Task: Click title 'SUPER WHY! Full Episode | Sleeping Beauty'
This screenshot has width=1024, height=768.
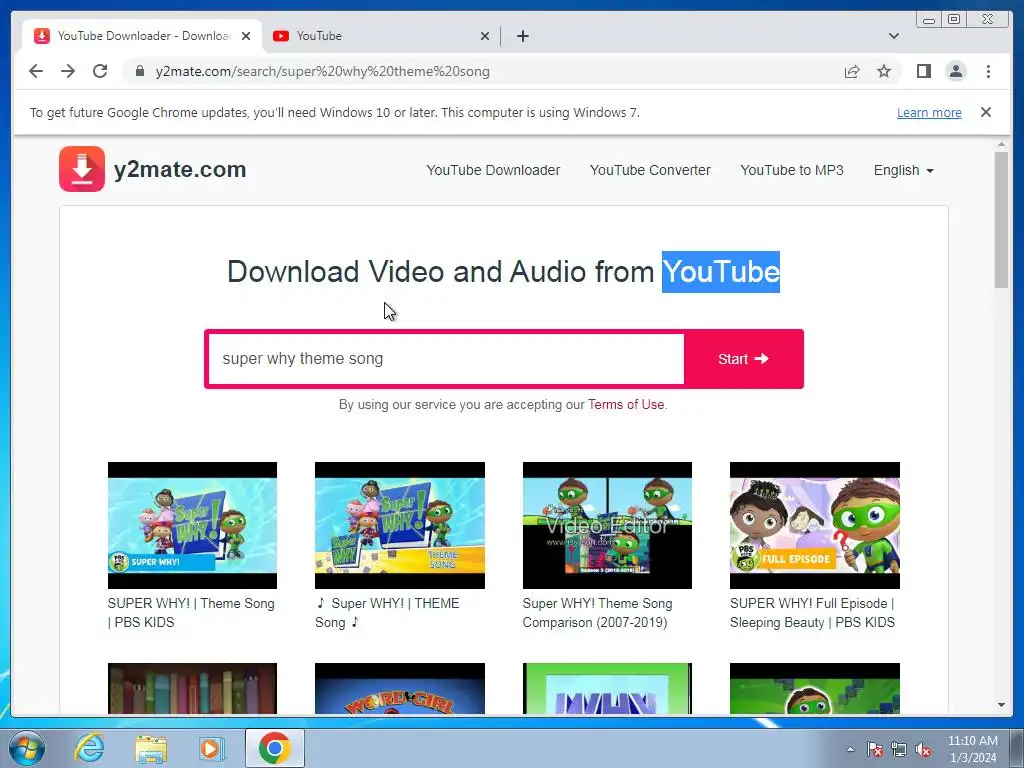Action: point(812,613)
